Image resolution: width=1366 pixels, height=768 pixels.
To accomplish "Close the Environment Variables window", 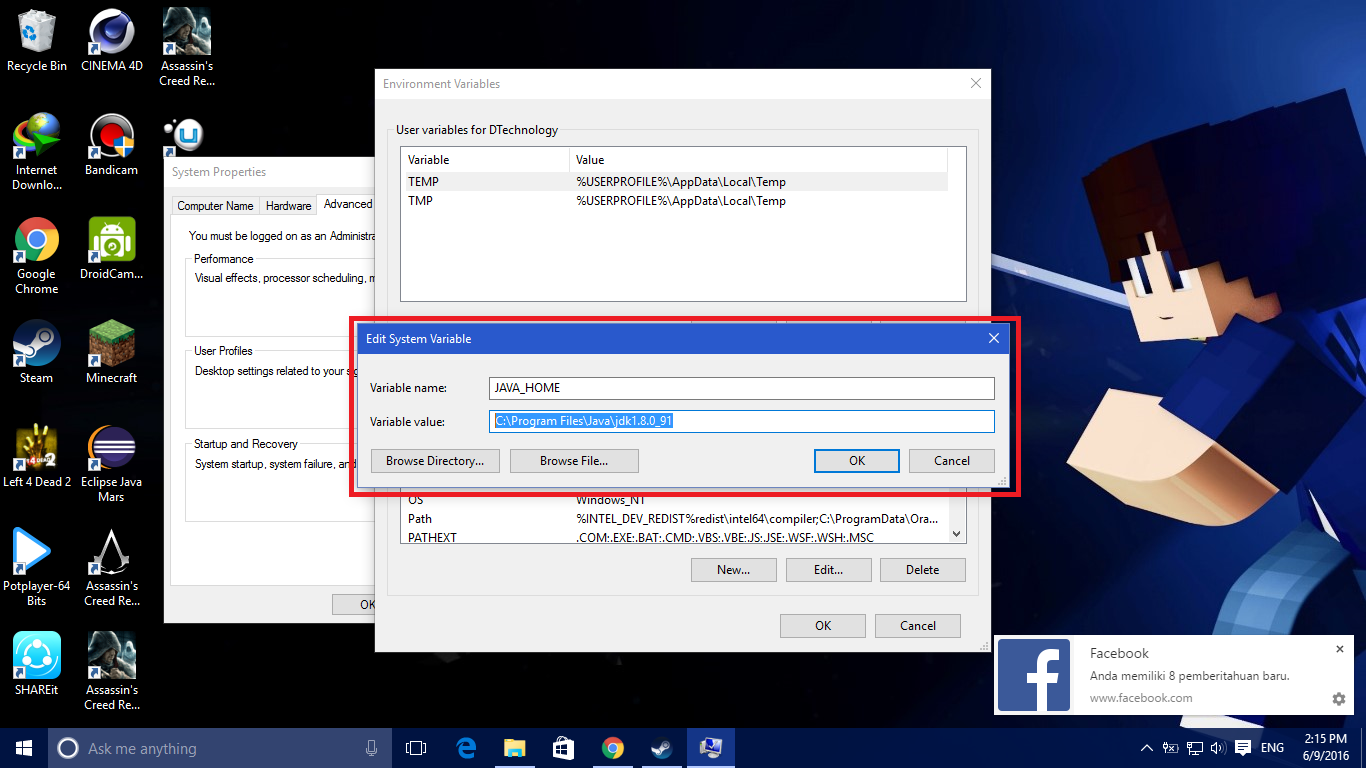I will 976,84.
